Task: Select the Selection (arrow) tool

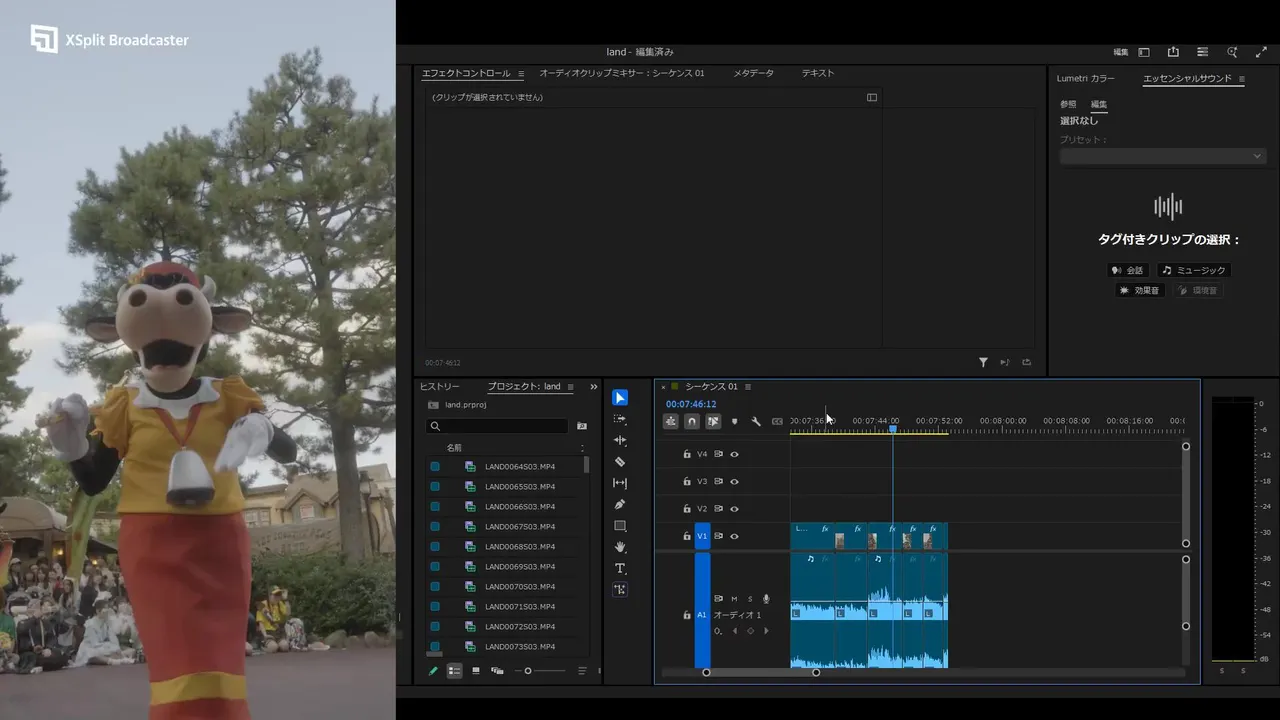Action: (x=620, y=398)
